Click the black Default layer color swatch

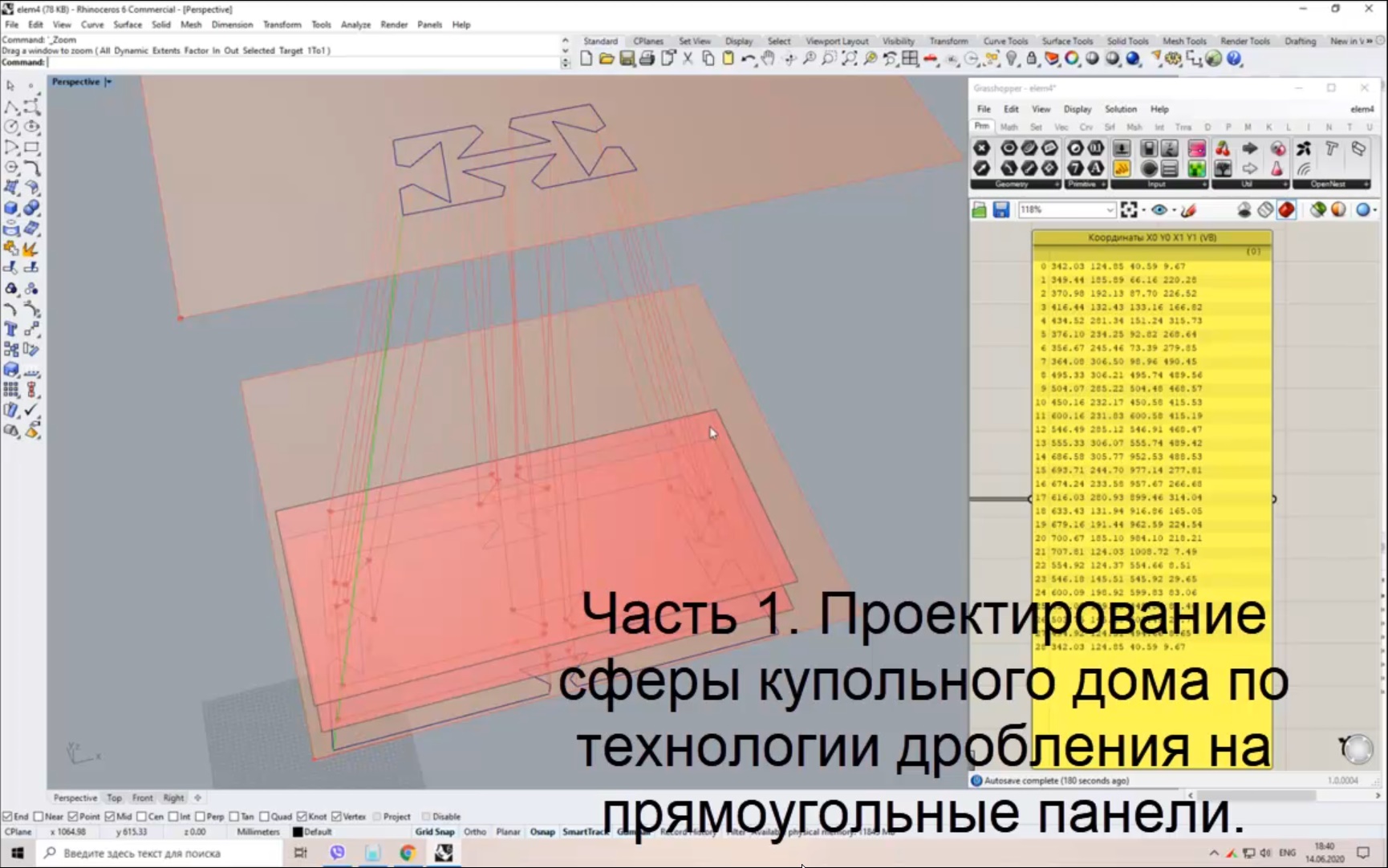[298, 832]
